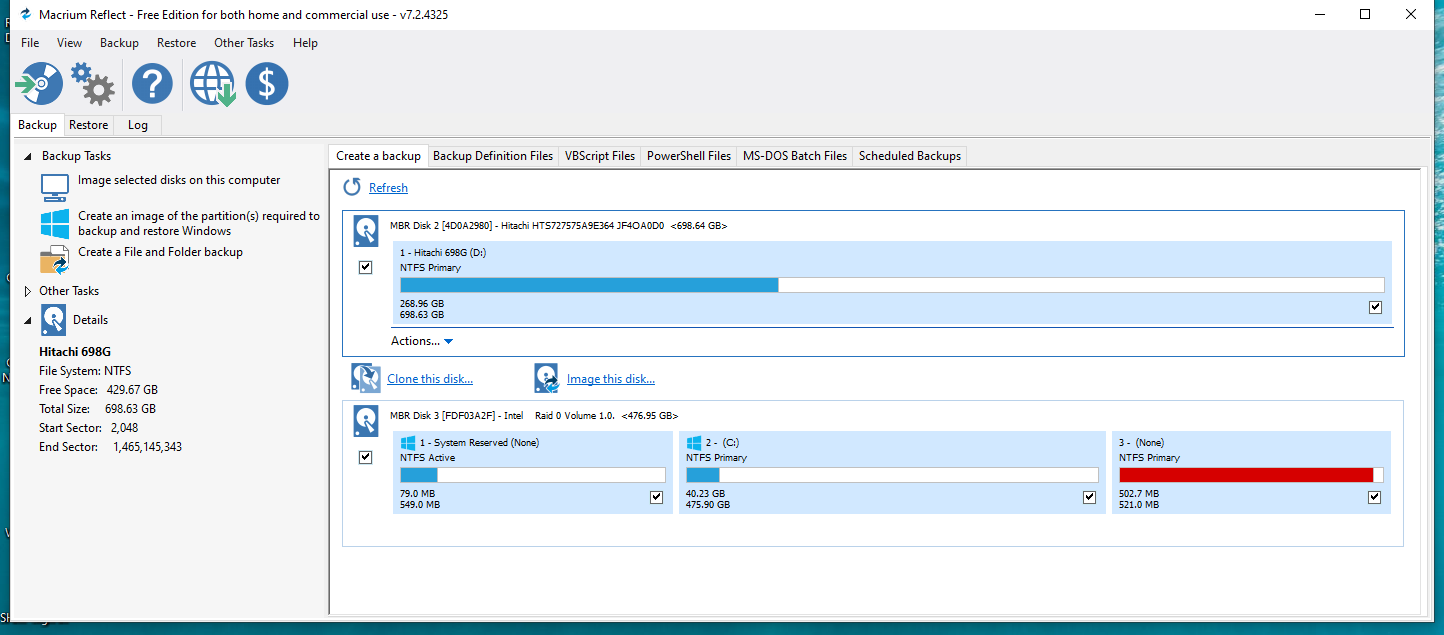Open the Backup menu

tap(119, 43)
